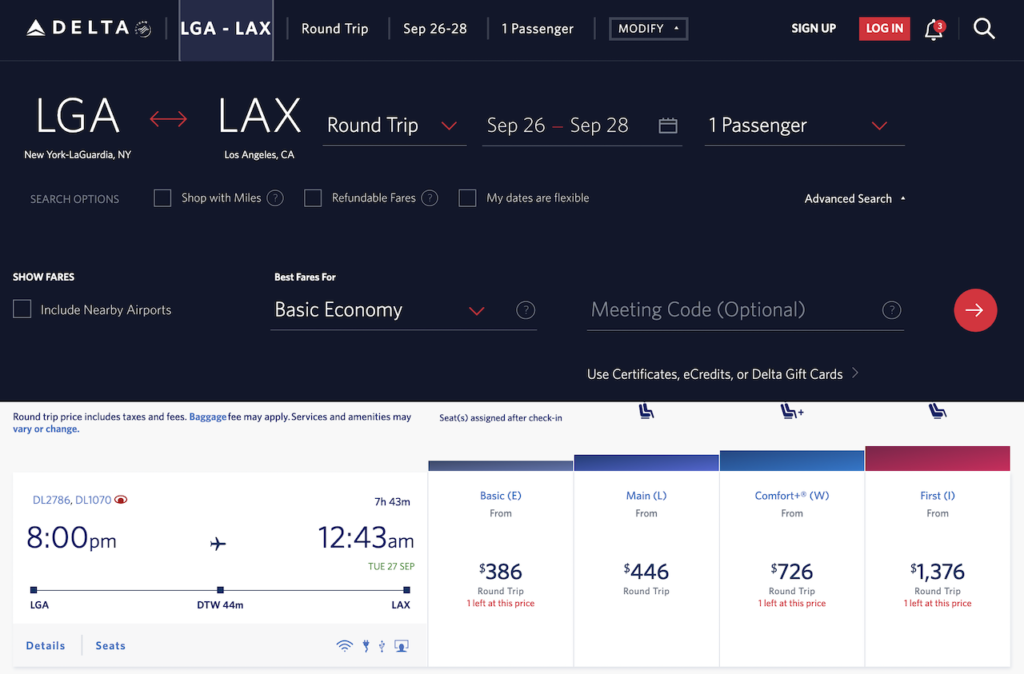Open the flight Details tab
The height and width of the screenshot is (674, 1024).
point(46,646)
